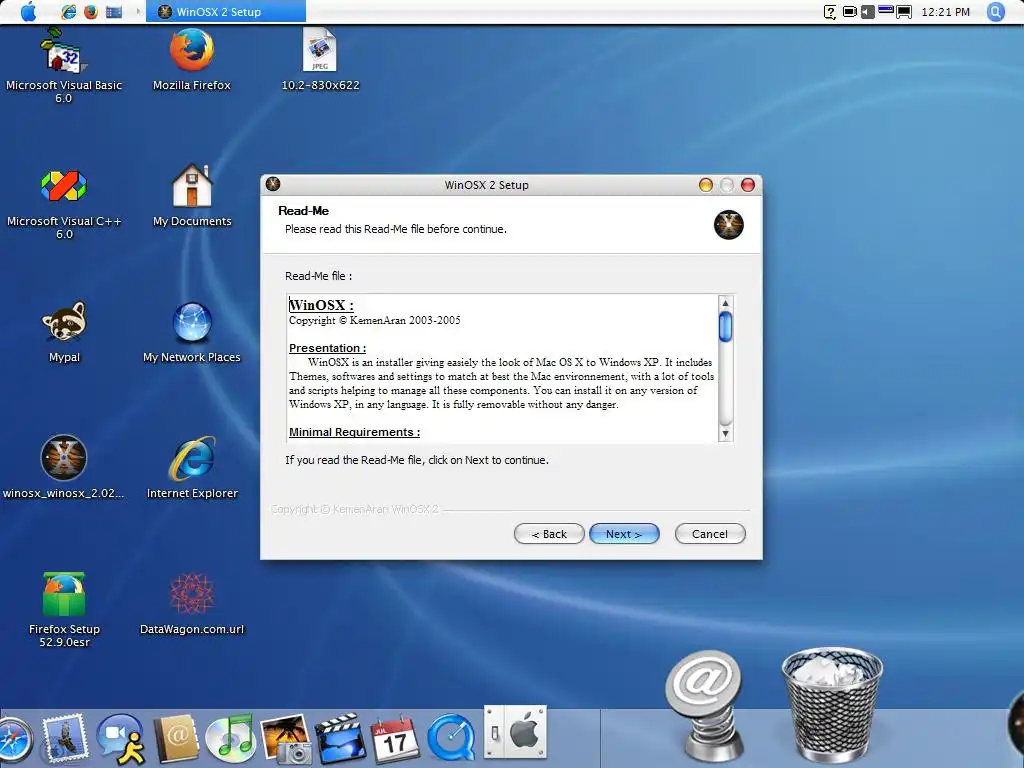The image size is (1024, 768).
Task: Open DataWagon.com.url shortcut
Action: [192, 603]
